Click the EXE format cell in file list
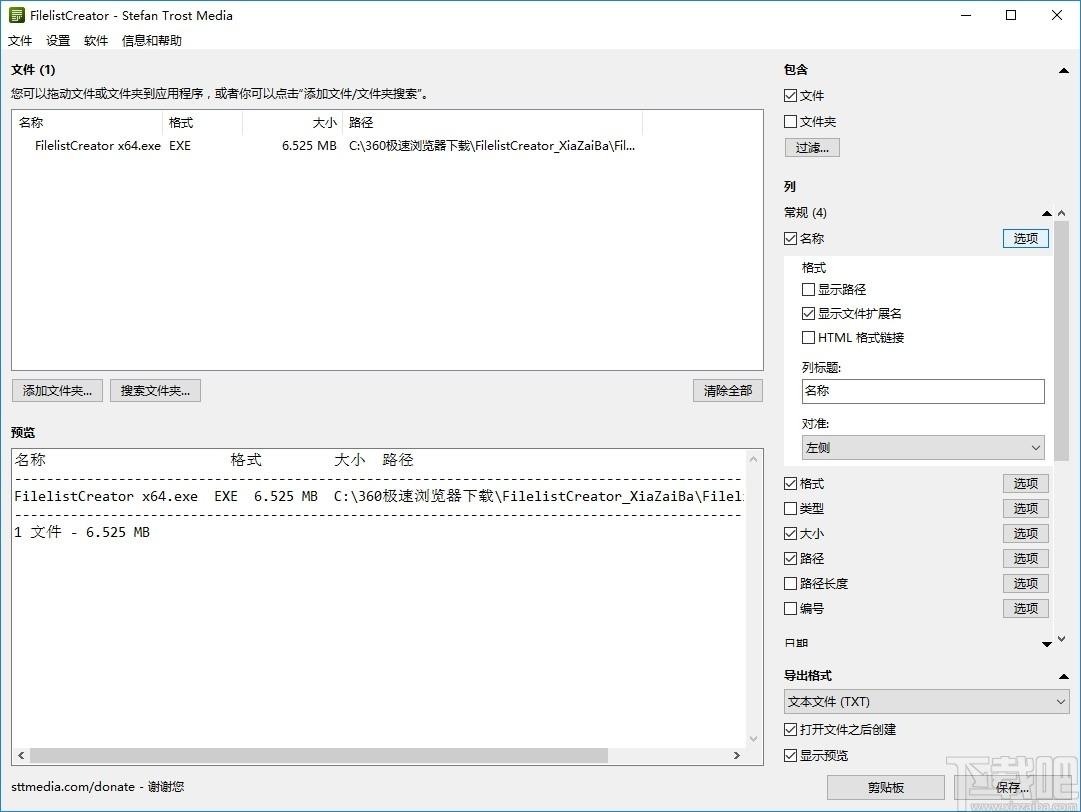 tap(180, 145)
